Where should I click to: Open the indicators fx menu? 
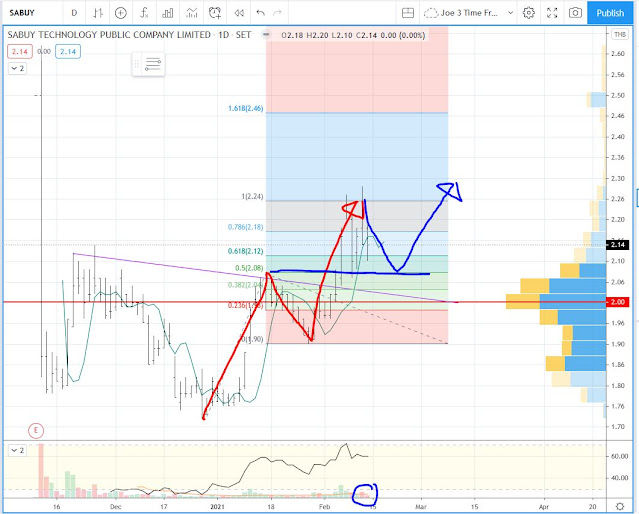[144, 13]
